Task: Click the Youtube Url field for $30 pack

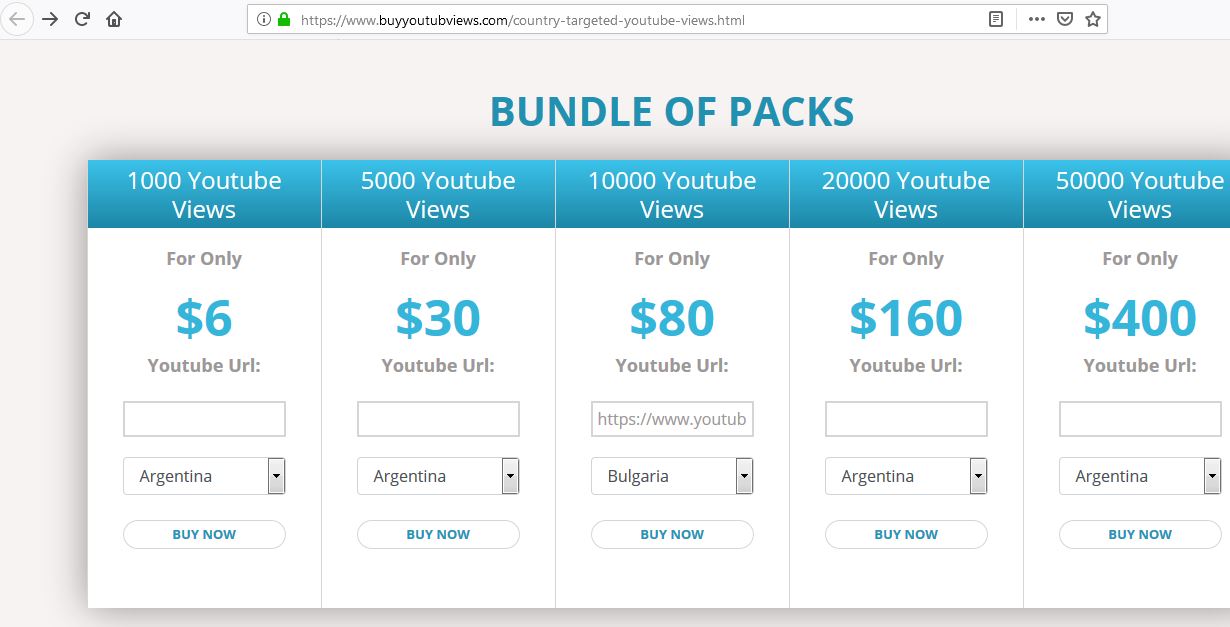Action: coord(438,419)
